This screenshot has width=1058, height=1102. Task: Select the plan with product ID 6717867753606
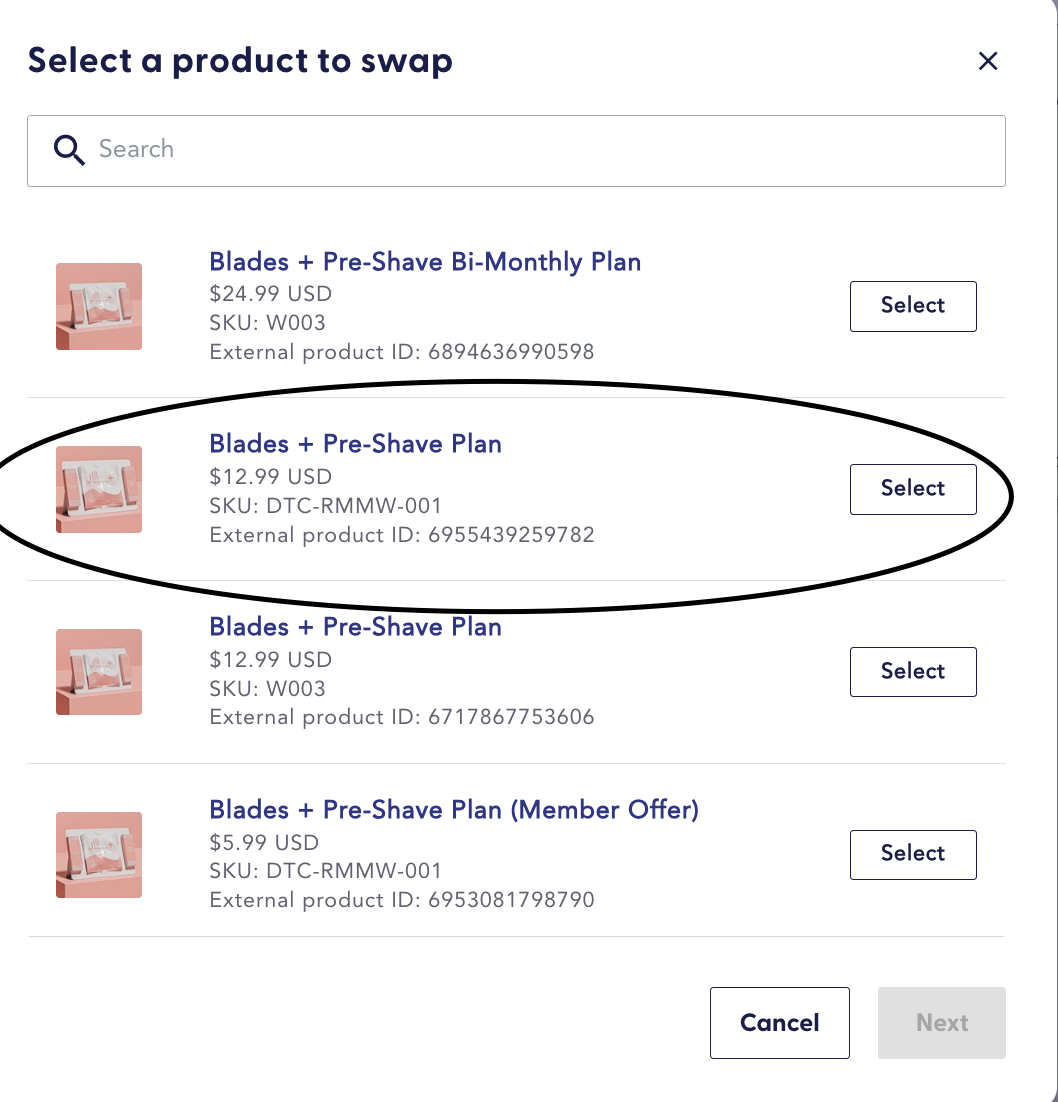pyautogui.click(x=913, y=671)
